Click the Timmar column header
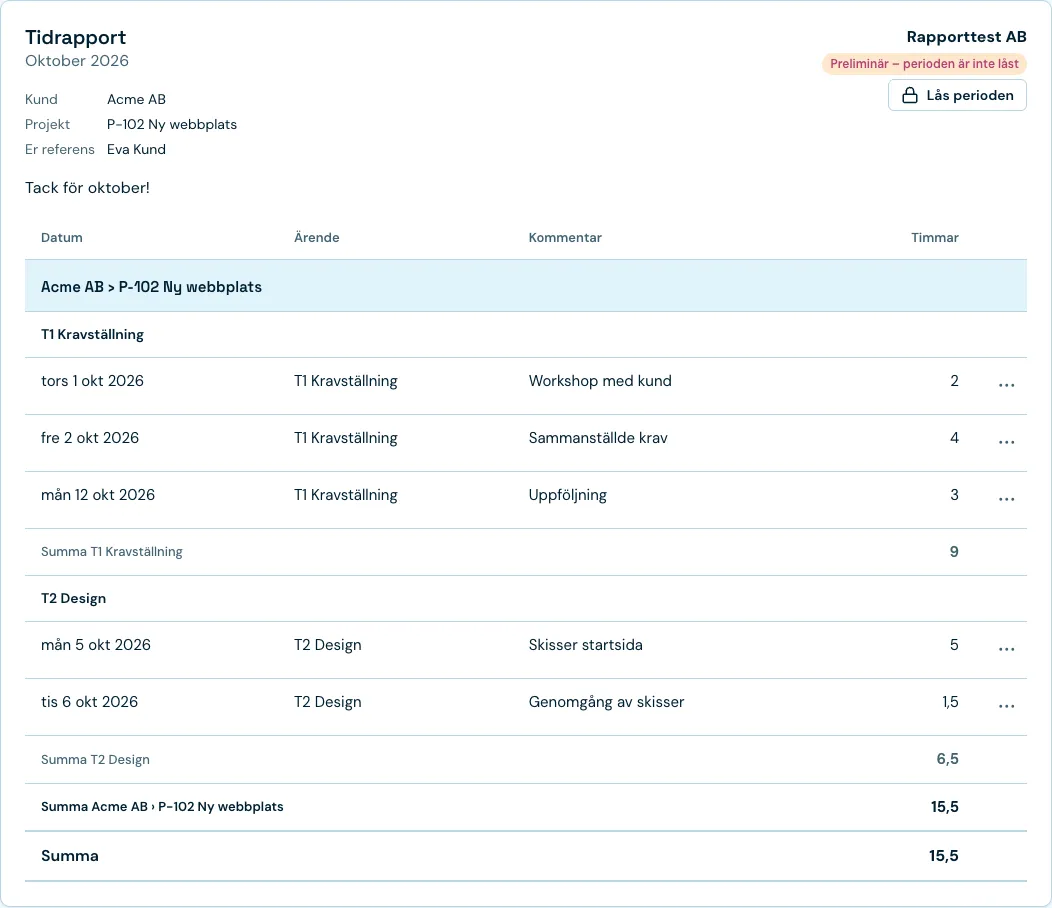1052x908 pixels. coord(935,238)
